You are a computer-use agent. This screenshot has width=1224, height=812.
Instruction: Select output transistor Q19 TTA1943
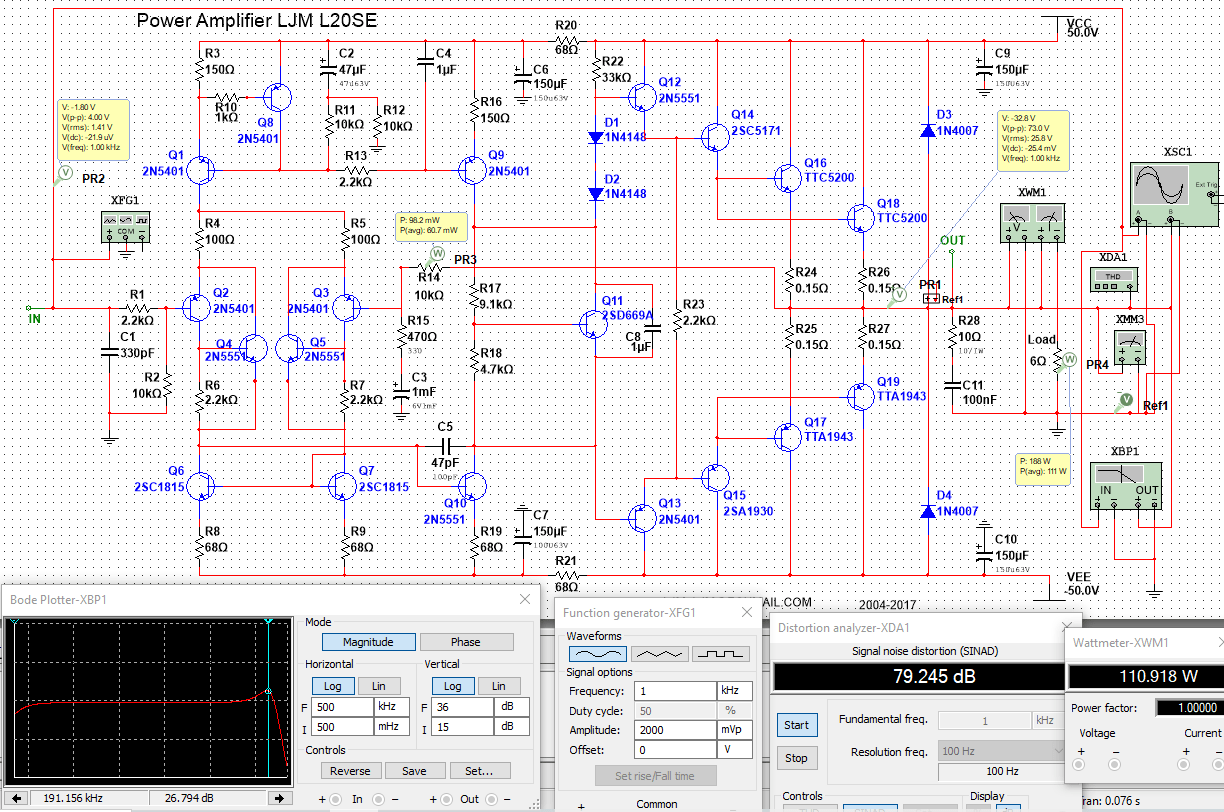(861, 396)
